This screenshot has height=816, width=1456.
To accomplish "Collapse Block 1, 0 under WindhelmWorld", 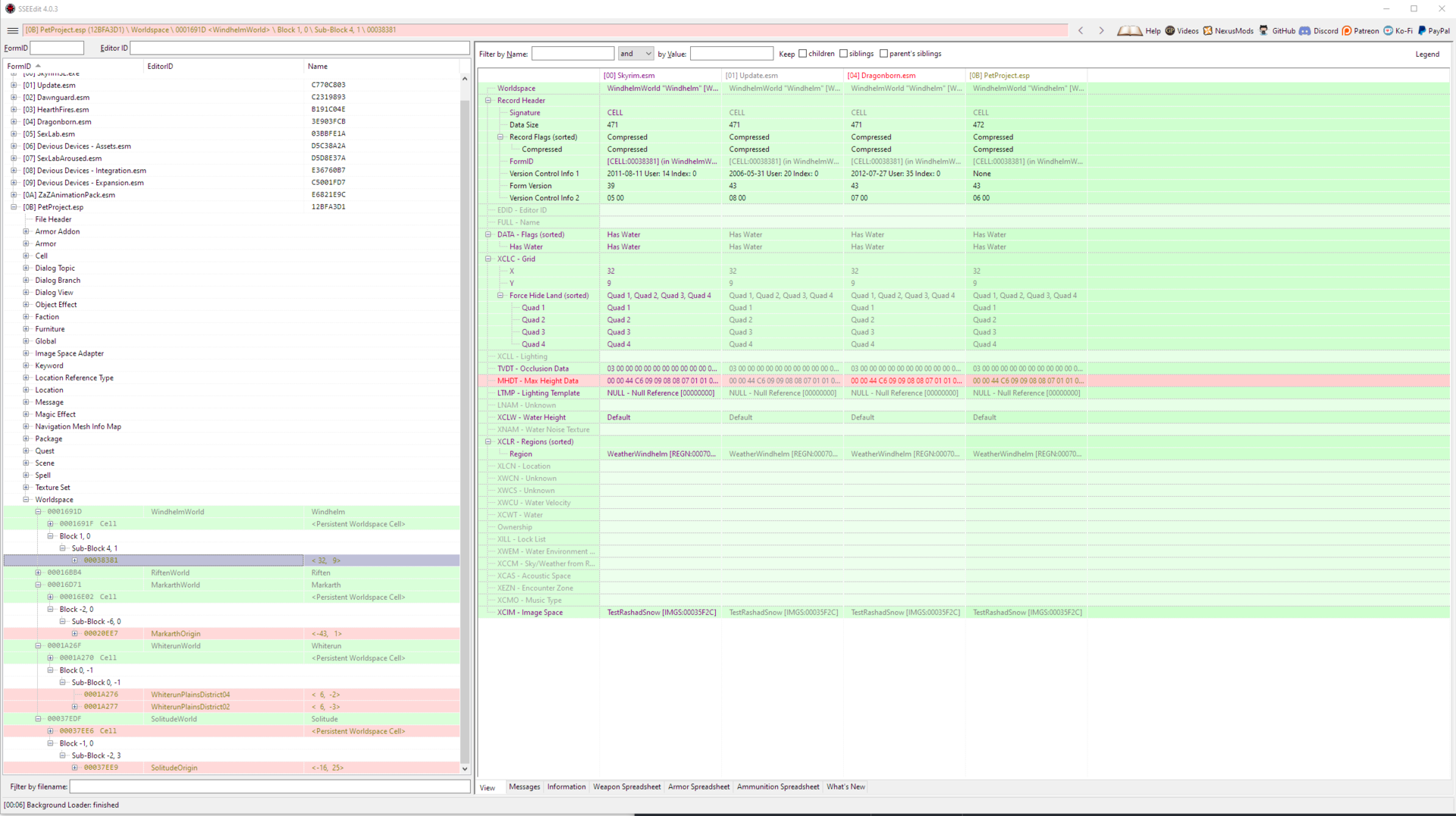I will [50, 536].
